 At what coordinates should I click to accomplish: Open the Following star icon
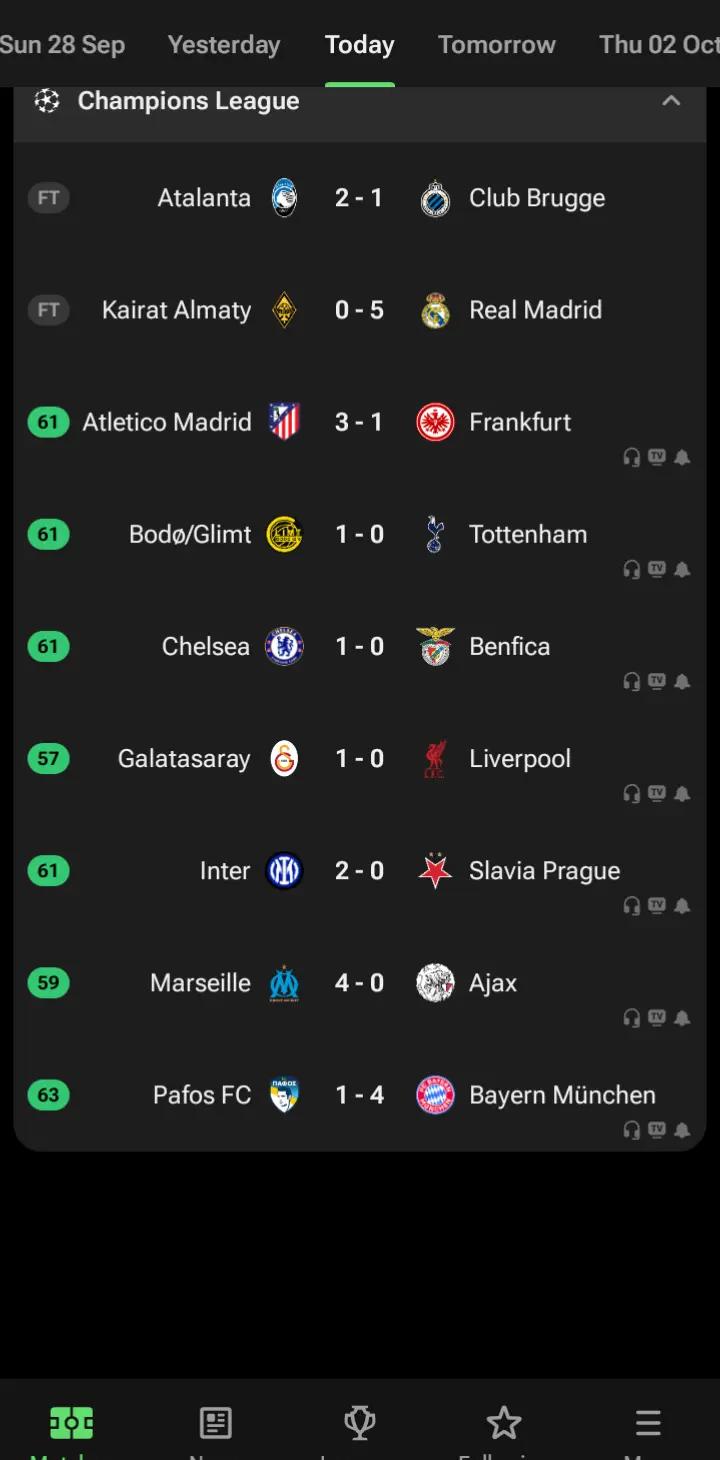pos(503,1422)
